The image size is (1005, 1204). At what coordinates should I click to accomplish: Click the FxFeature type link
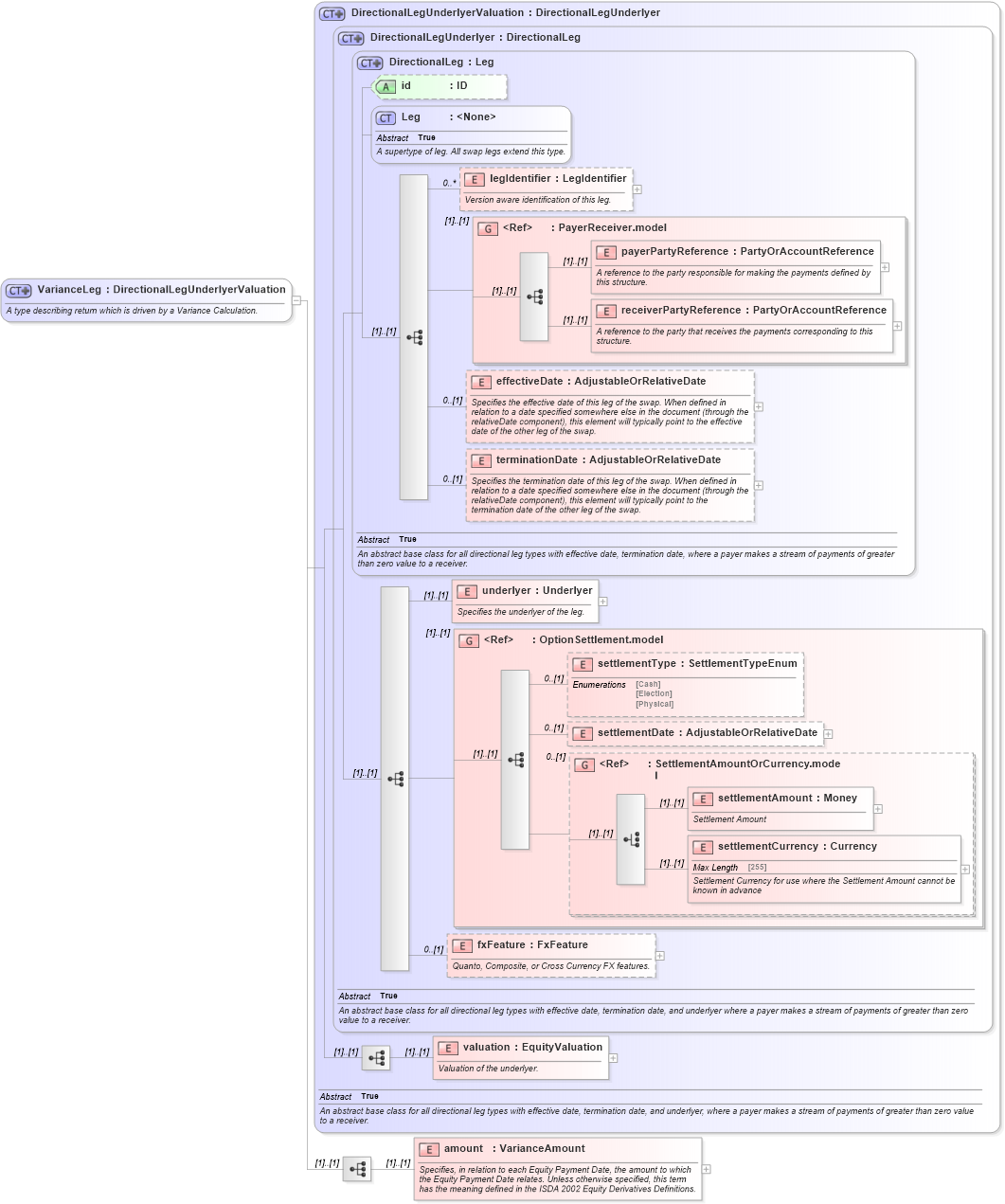tap(563, 944)
